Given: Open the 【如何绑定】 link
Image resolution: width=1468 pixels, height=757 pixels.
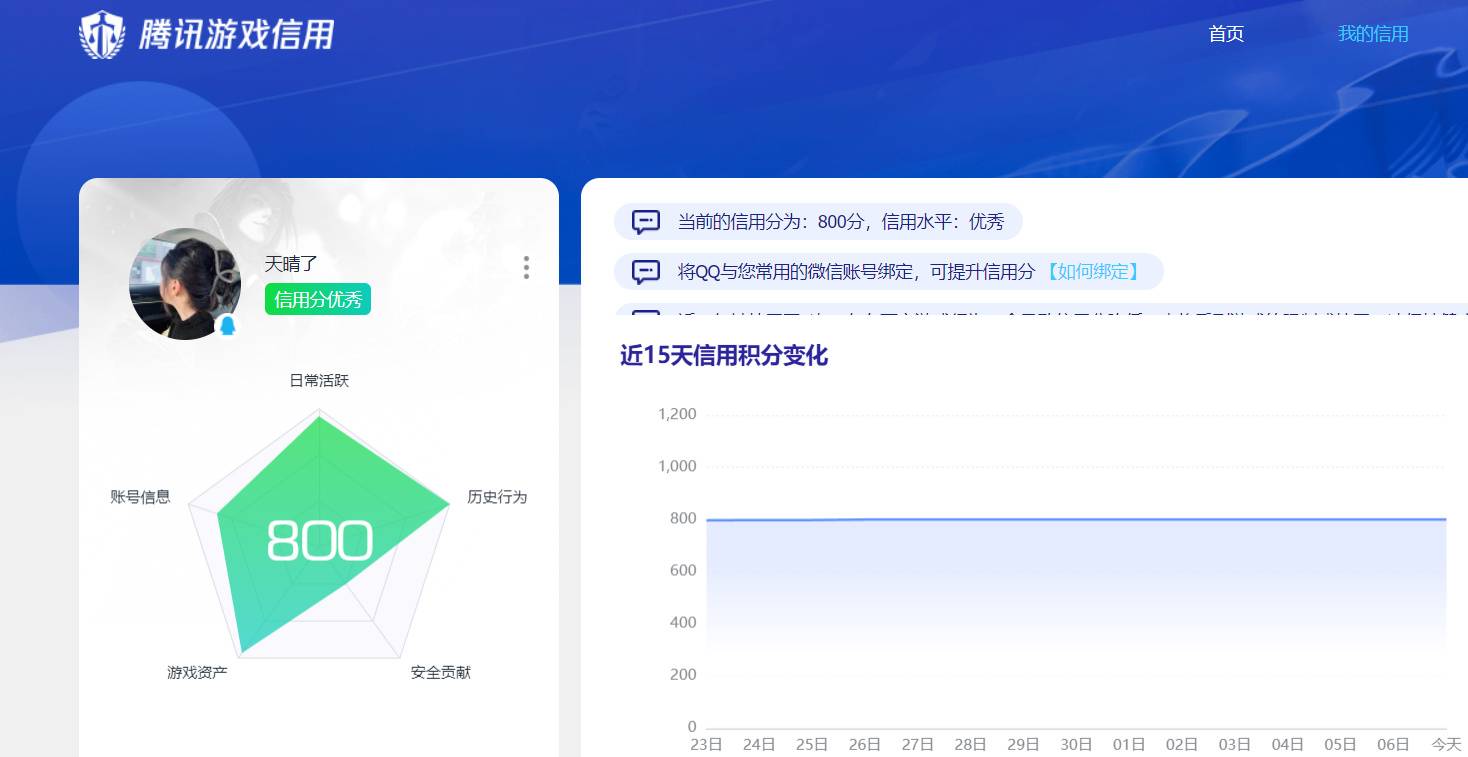Looking at the screenshot, I should pos(1093,271).
